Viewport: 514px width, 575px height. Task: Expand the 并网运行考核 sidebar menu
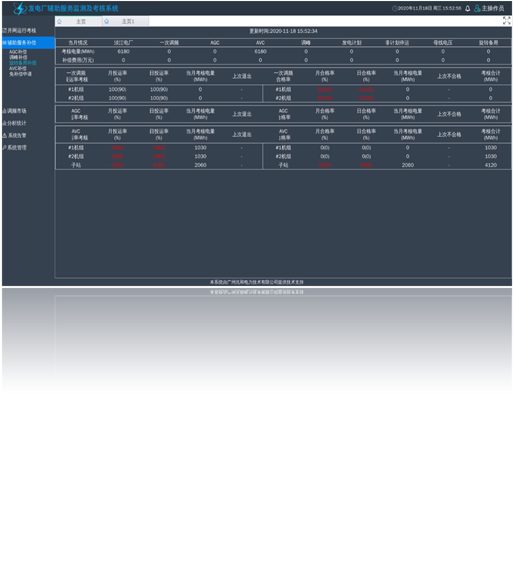click(x=19, y=30)
